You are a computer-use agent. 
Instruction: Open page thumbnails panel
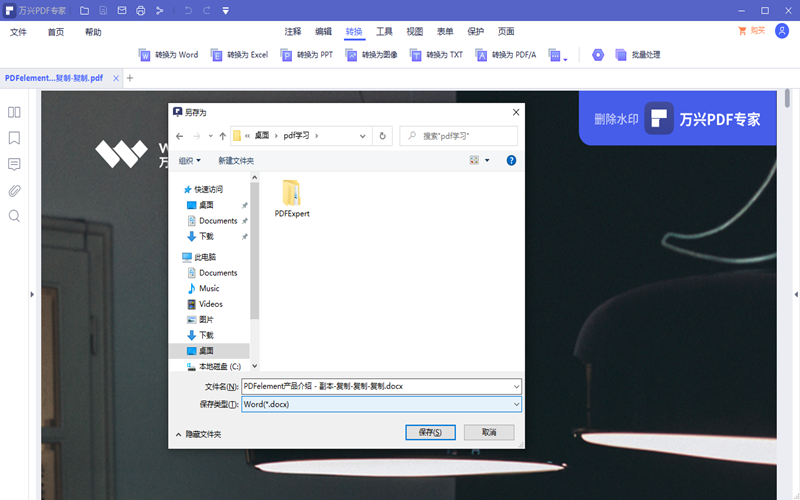tap(14, 112)
